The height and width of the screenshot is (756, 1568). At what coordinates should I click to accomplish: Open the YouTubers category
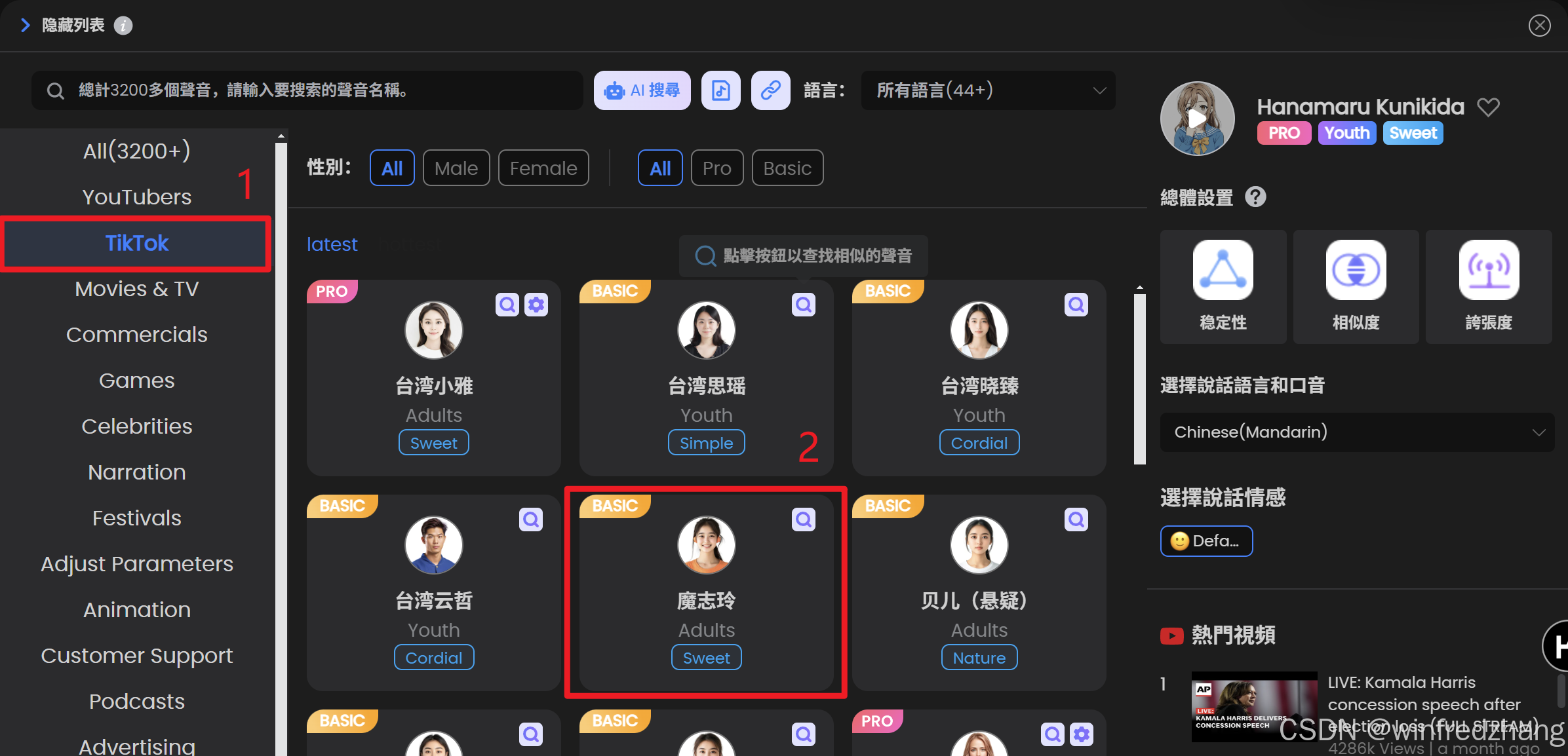click(x=137, y=197)
